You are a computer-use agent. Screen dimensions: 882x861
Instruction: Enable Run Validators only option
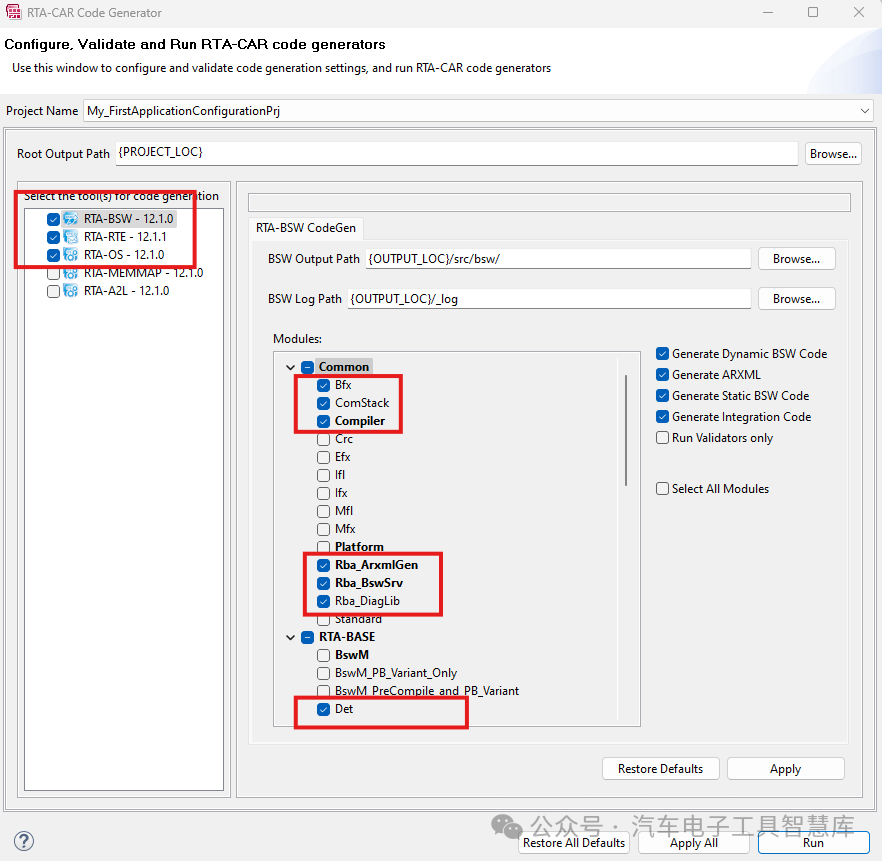[663, 438]
